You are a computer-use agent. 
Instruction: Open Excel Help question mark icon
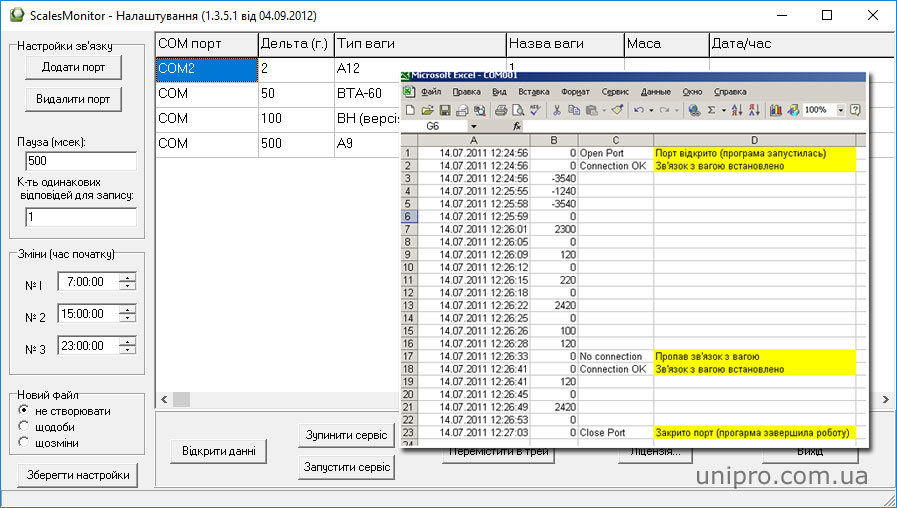(855, 110)
